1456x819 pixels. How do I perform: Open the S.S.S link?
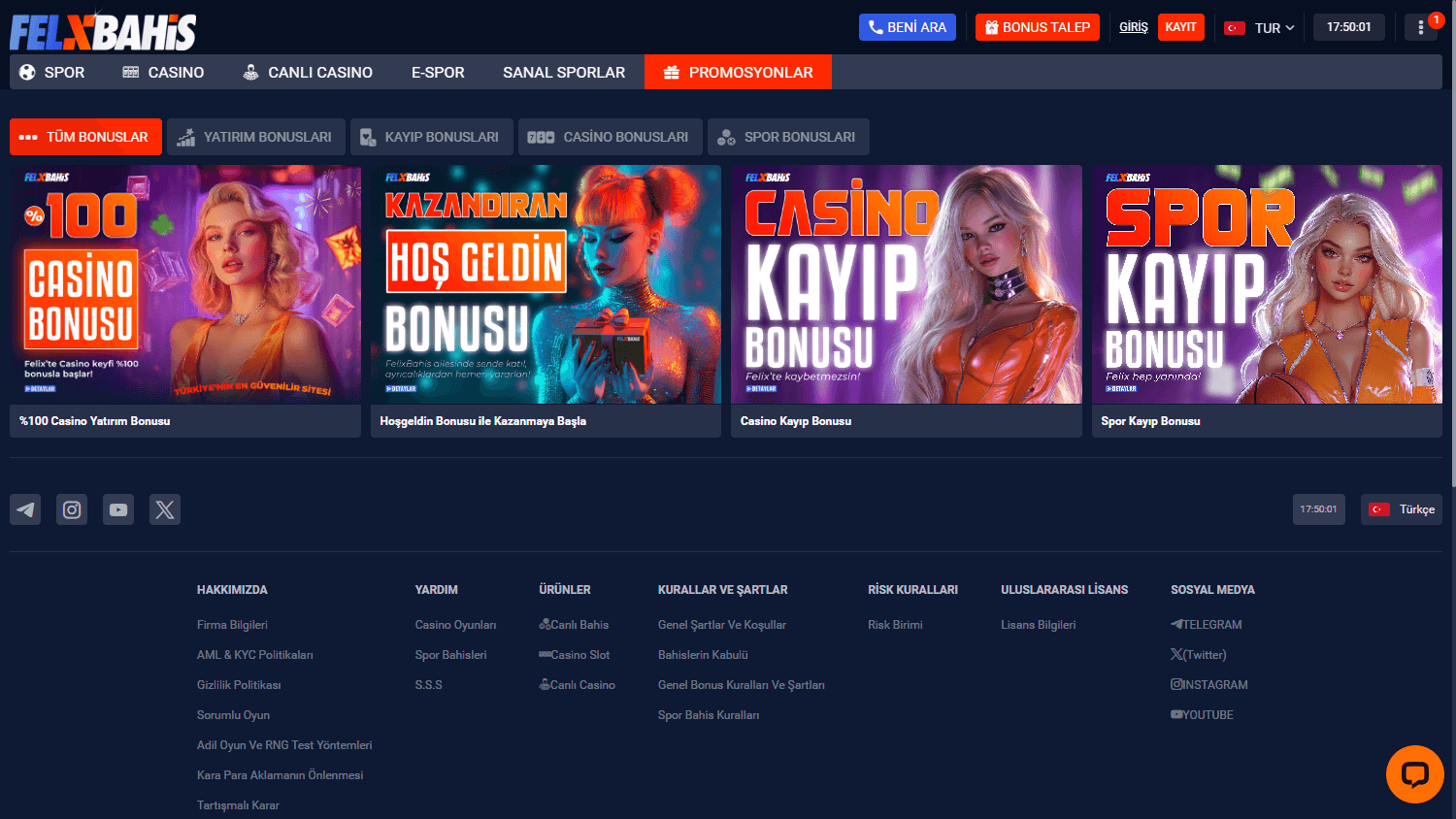click(x=429, y=685)
